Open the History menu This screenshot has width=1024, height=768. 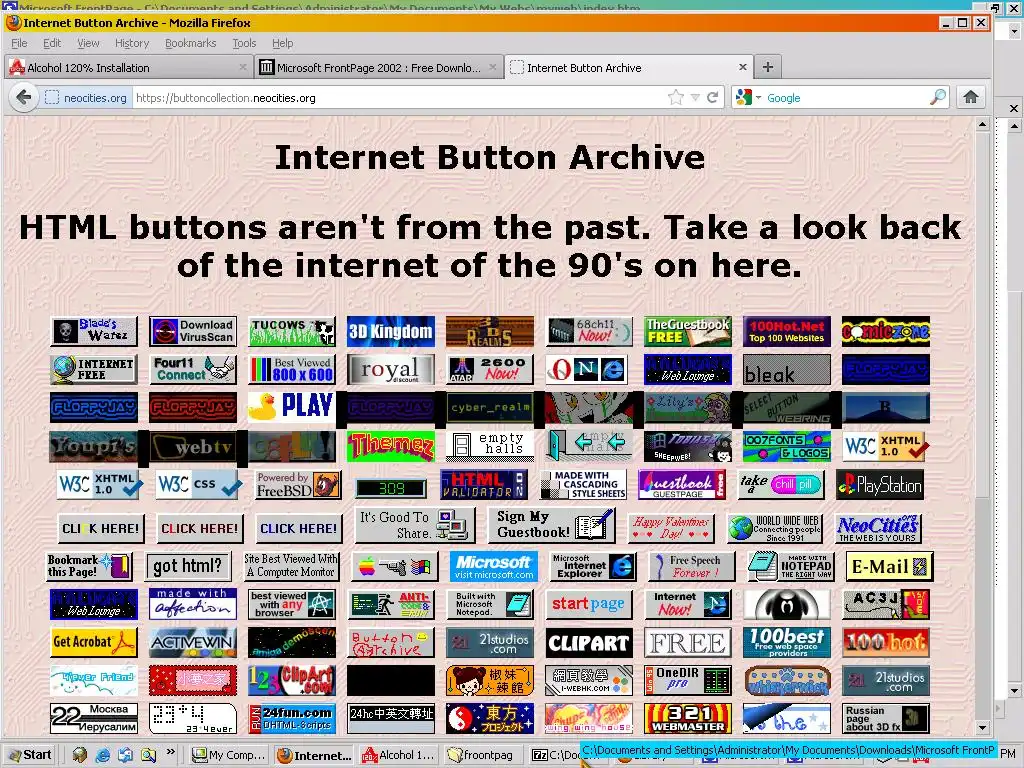pyautogui.click(x=132, y=43)
